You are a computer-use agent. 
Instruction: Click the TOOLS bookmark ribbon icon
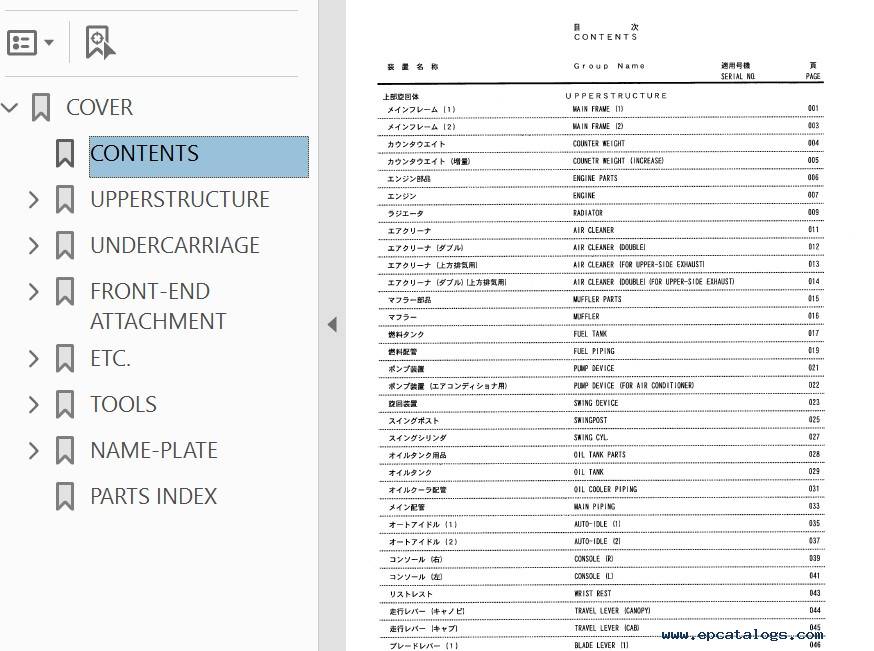pos(65,405)
